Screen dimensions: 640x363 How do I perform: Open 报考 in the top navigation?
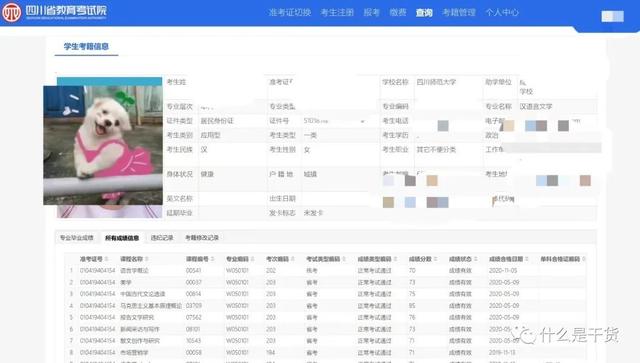pyautogui.click(x=371, y=13)
